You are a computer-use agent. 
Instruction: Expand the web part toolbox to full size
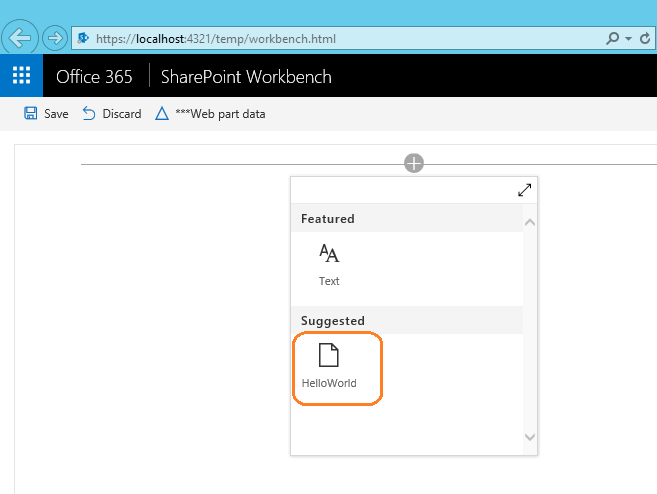(525, 190)
